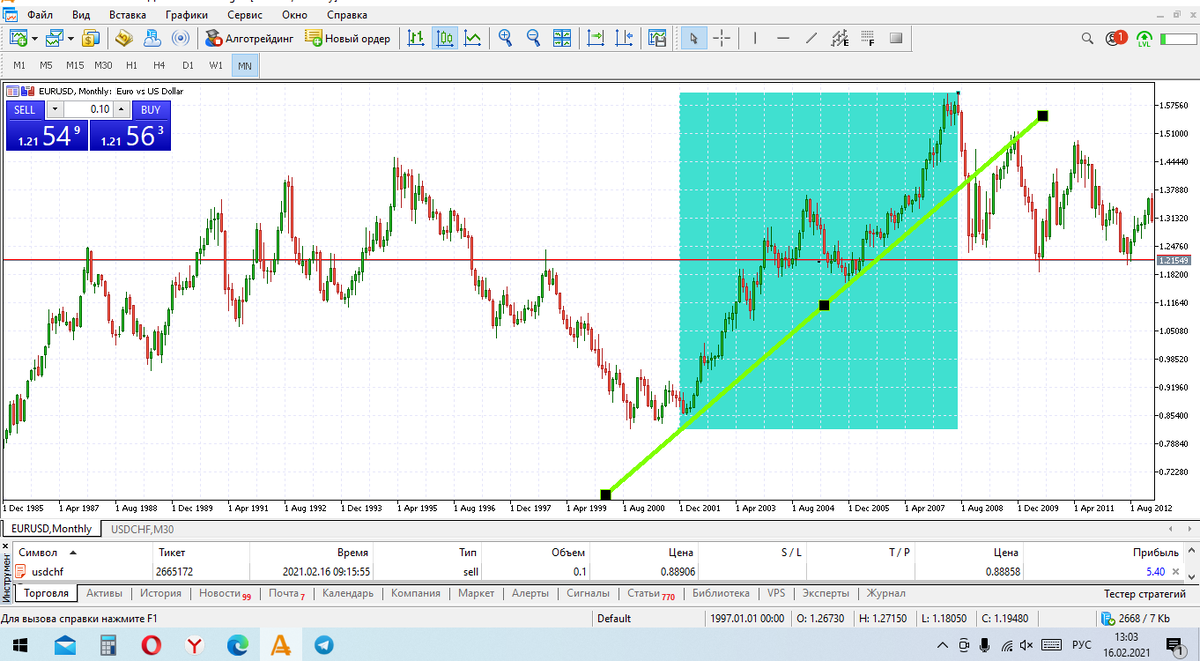Select the equidistant channel tool
The image size is (1200, 661).
pos(839,38)
